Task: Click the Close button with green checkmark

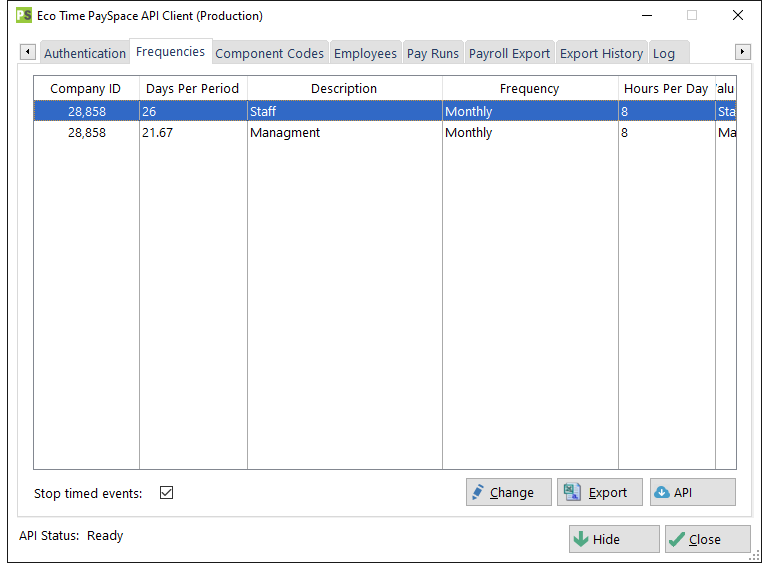Action: click(x=708, y=539)
